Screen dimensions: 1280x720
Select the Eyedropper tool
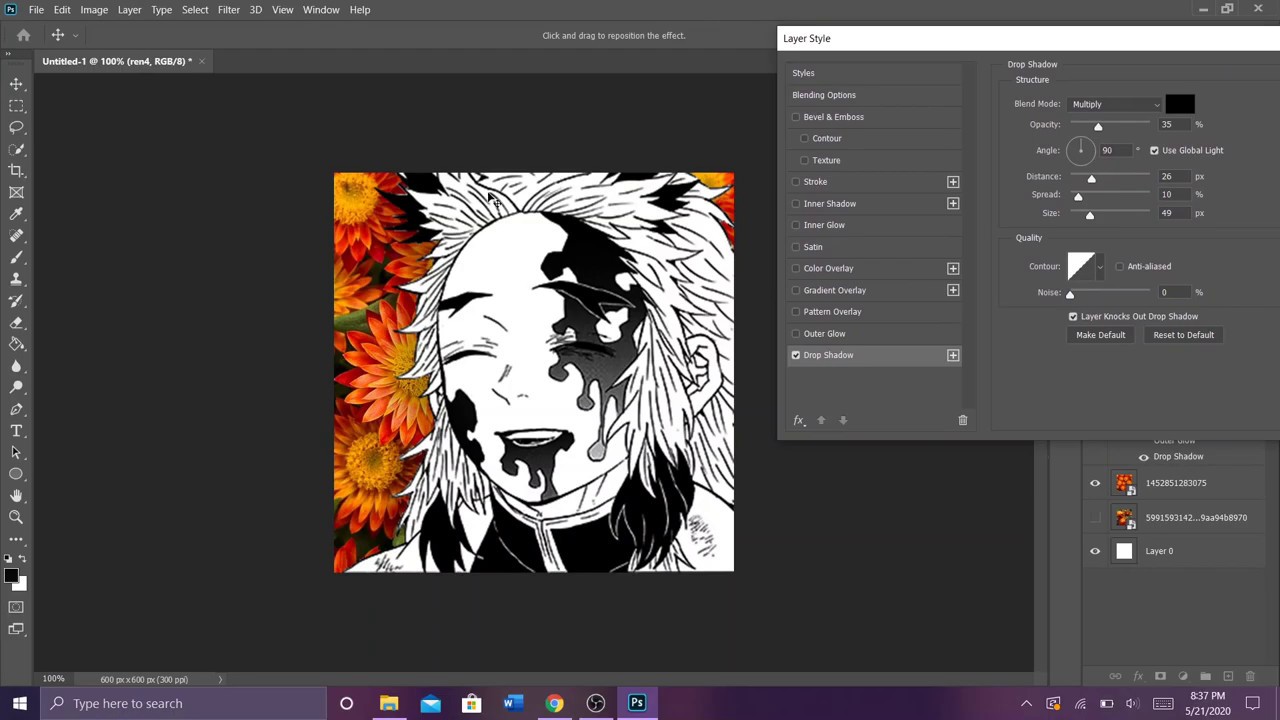tap(16, 214)
